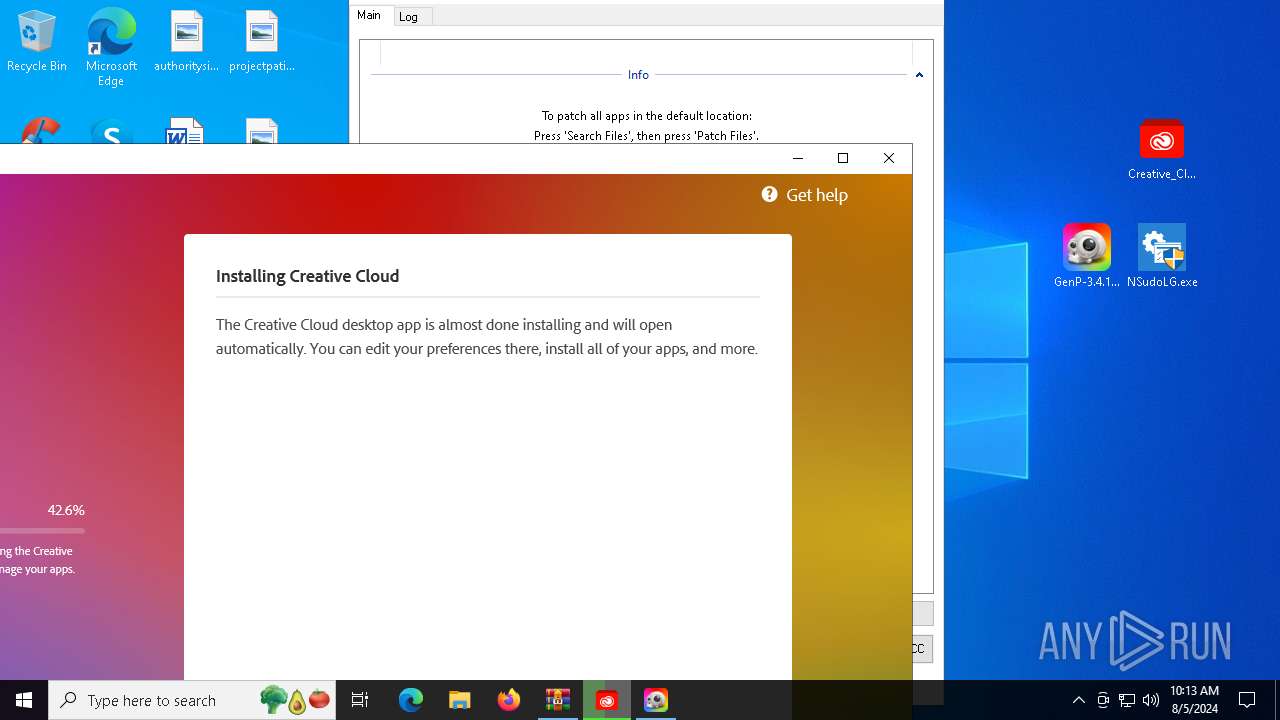Open the notification center icon

coord(1247,700)
